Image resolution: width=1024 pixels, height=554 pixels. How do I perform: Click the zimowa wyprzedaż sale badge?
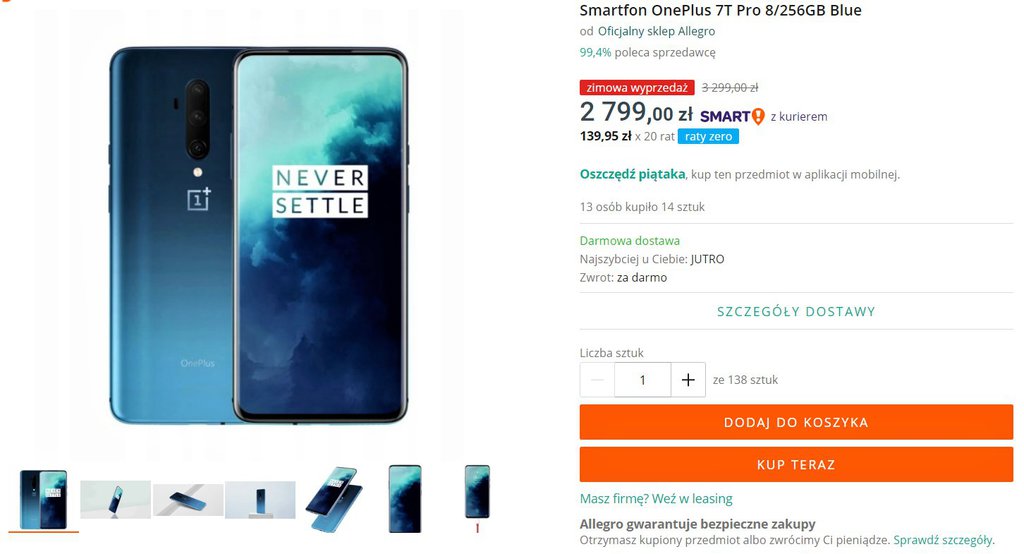(x=637, y=88)
